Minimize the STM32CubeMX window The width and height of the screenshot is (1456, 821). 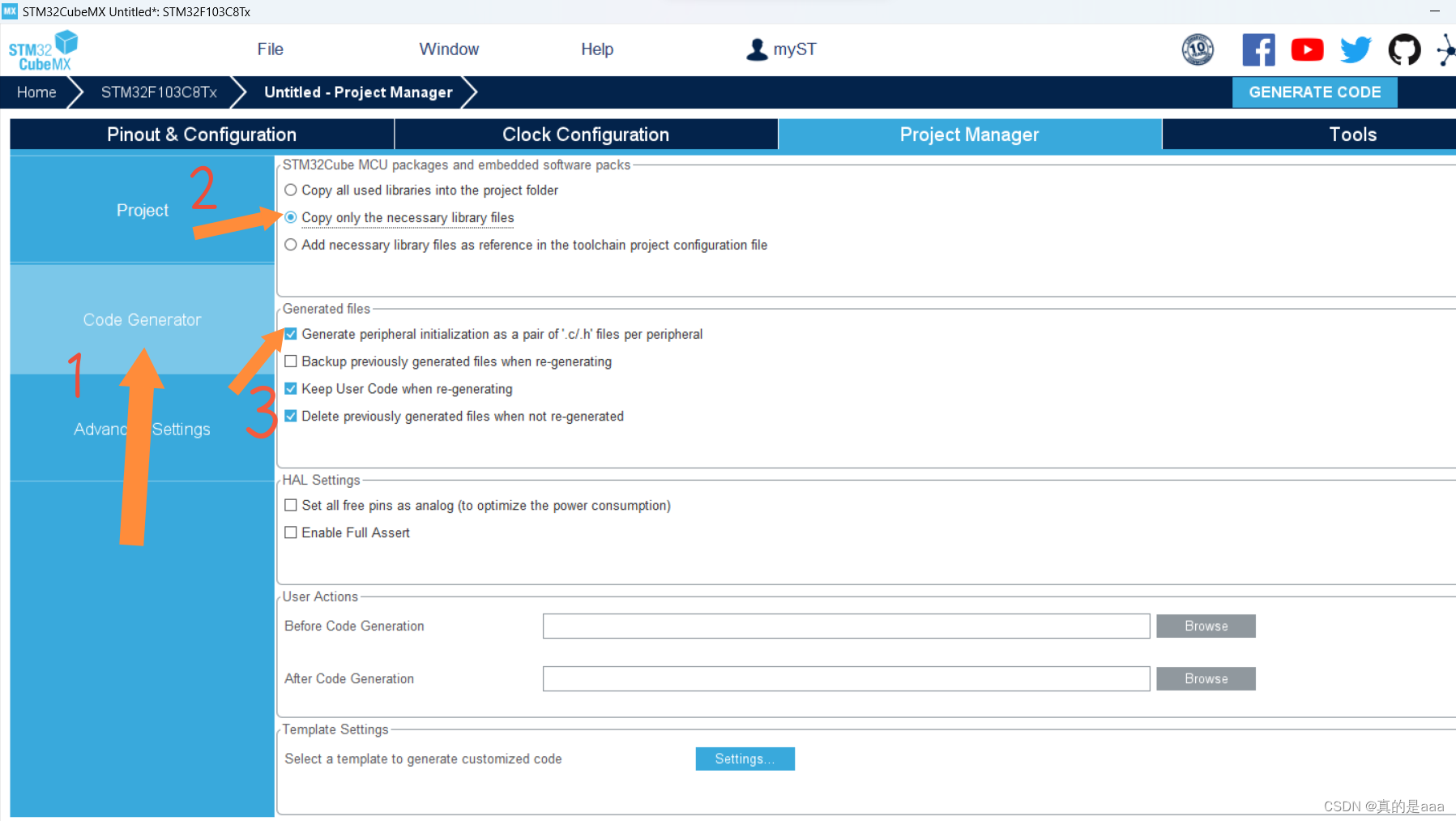point(1434,11)
